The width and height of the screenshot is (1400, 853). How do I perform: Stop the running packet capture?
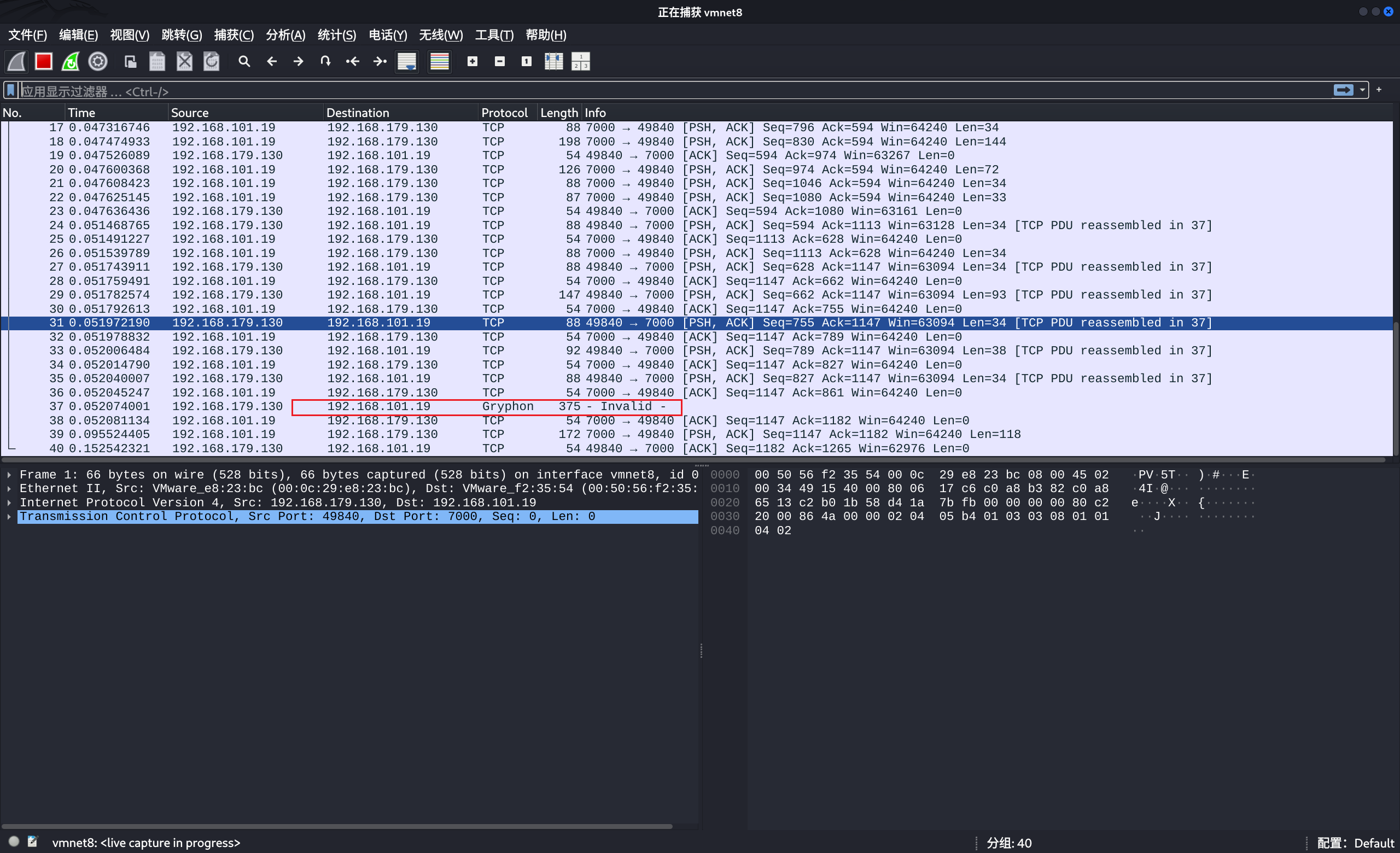point(44,61)
